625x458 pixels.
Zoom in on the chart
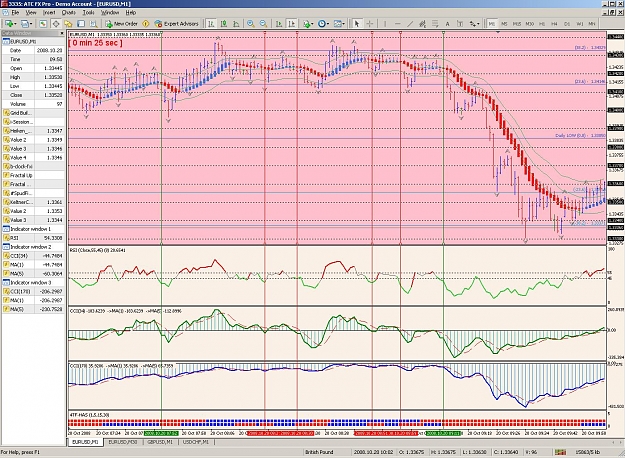251,24
